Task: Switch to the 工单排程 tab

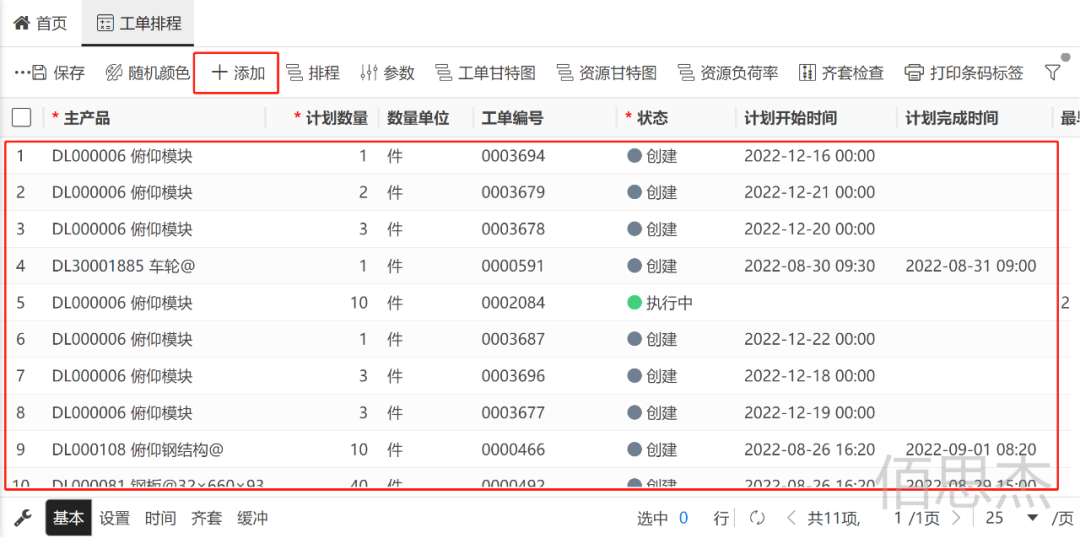Action: [x=139, y=23]
